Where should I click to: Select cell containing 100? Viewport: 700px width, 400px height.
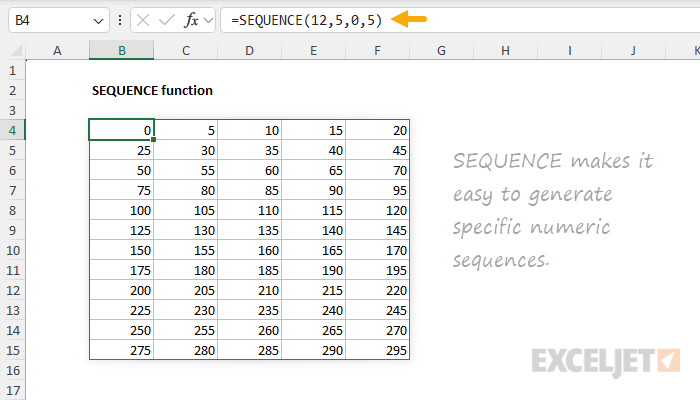[121, 210]
